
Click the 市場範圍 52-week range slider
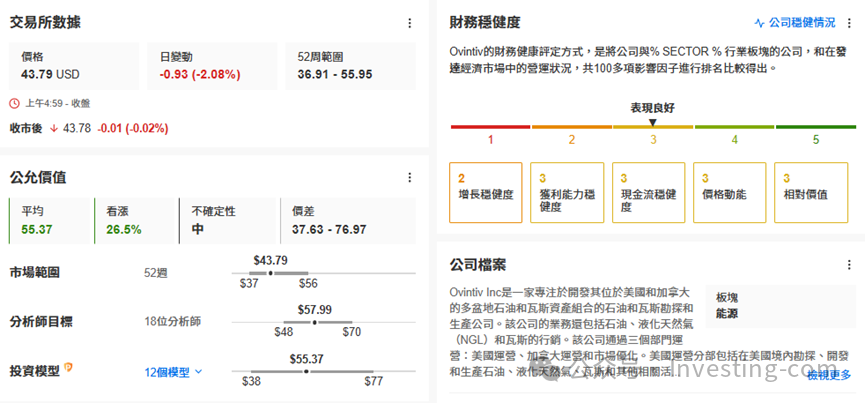coord(324,272)
